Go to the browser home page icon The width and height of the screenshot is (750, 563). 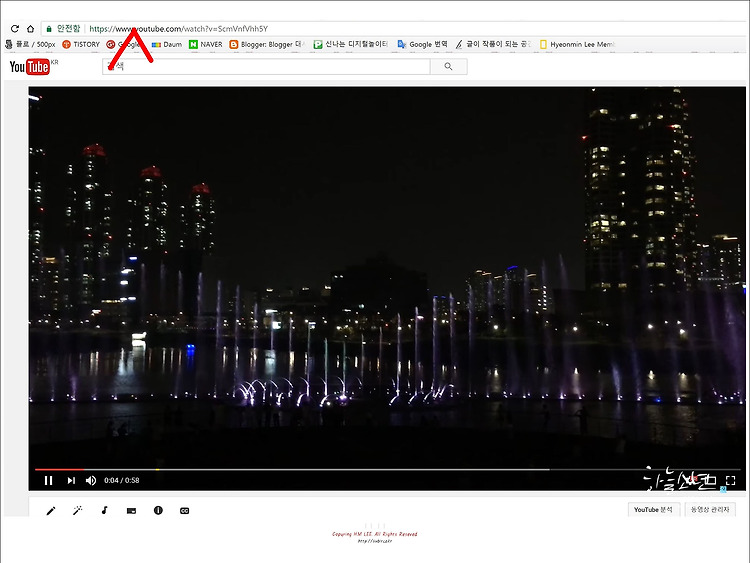click(x=30, y=29)
